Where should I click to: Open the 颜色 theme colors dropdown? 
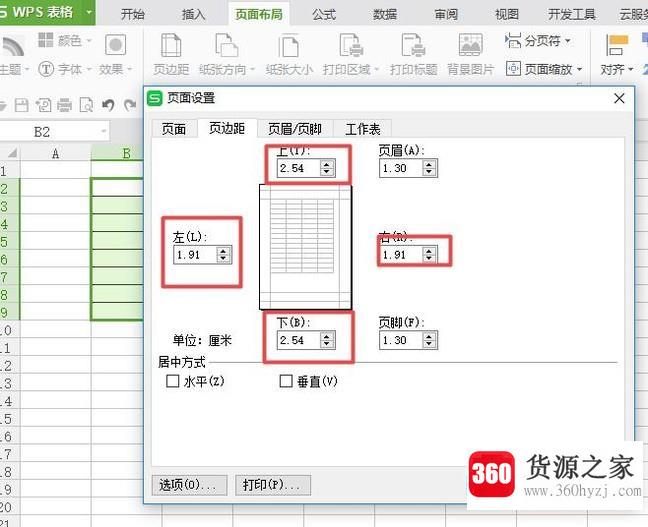pos(65,41)
